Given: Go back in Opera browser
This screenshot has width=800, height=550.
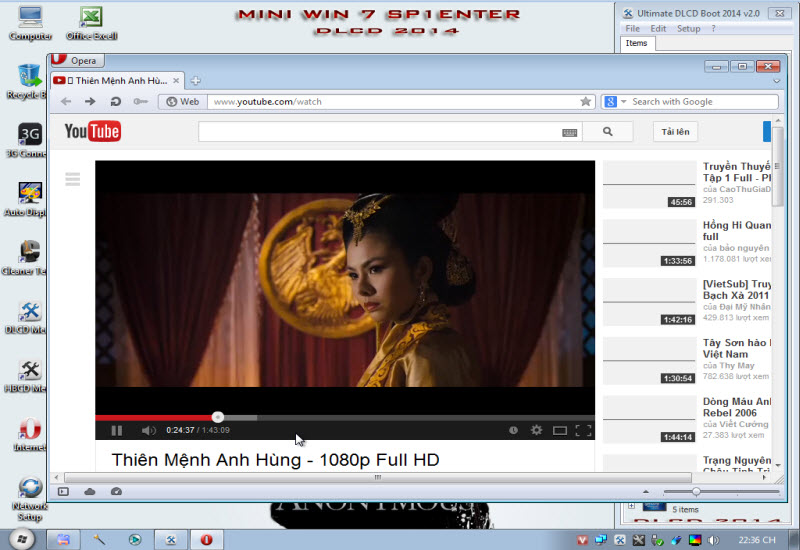Looking at the screenshot, I should (66, 102).
